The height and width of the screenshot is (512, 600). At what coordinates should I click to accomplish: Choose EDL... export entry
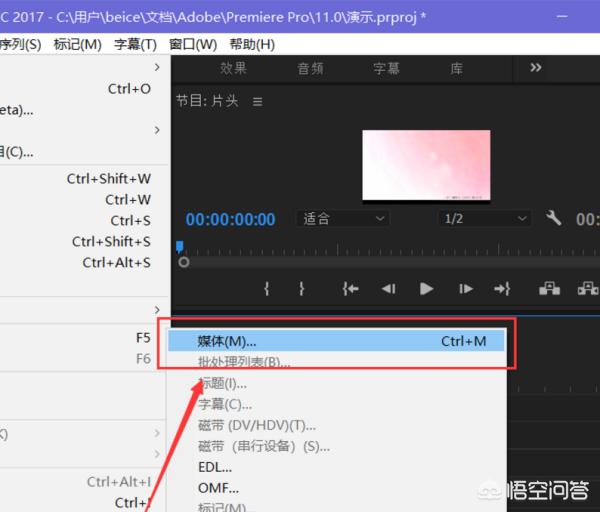pyautogui.click(x=336, y=467)
